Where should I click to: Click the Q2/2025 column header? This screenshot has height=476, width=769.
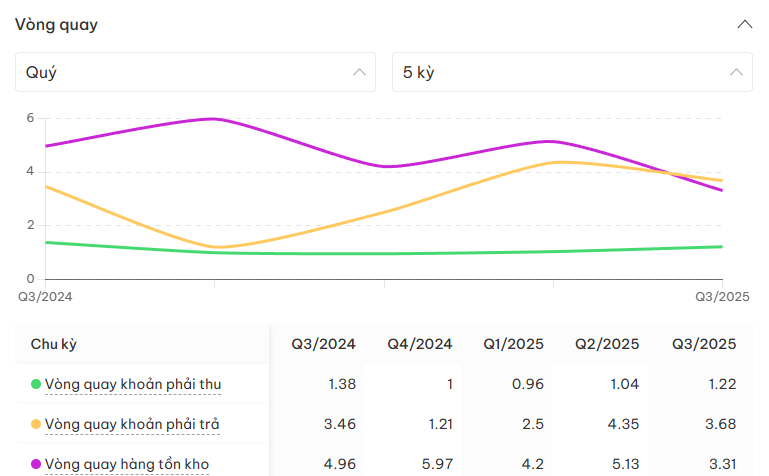pos(607,344)
